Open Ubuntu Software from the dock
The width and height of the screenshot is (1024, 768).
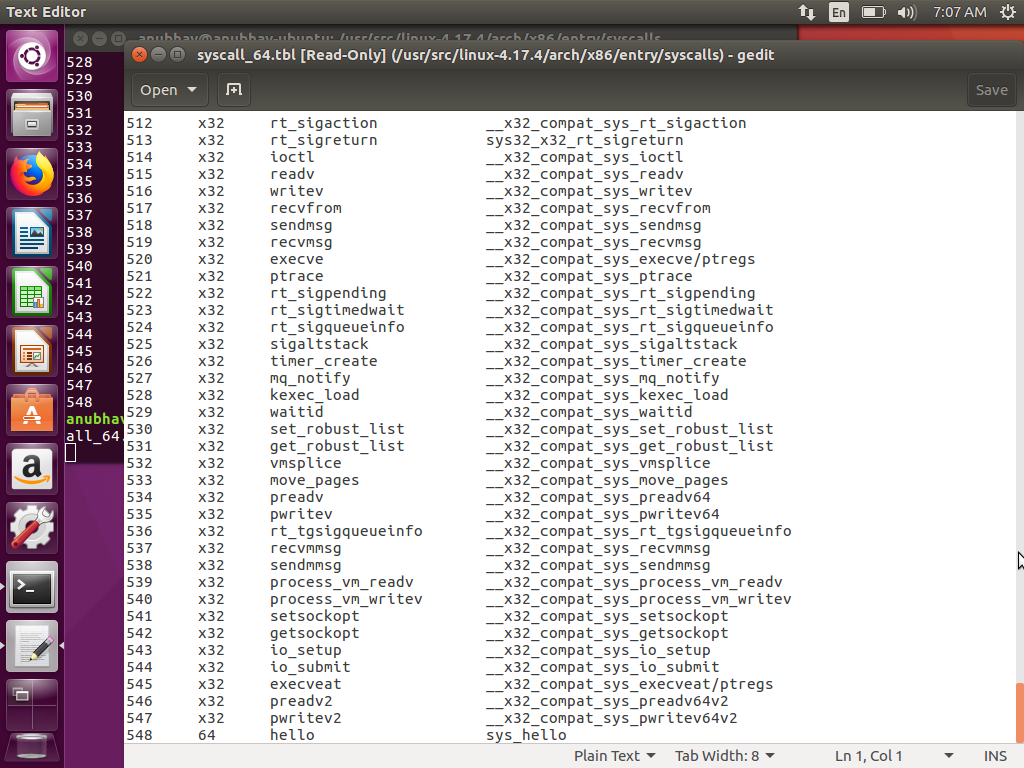[31, 411]
